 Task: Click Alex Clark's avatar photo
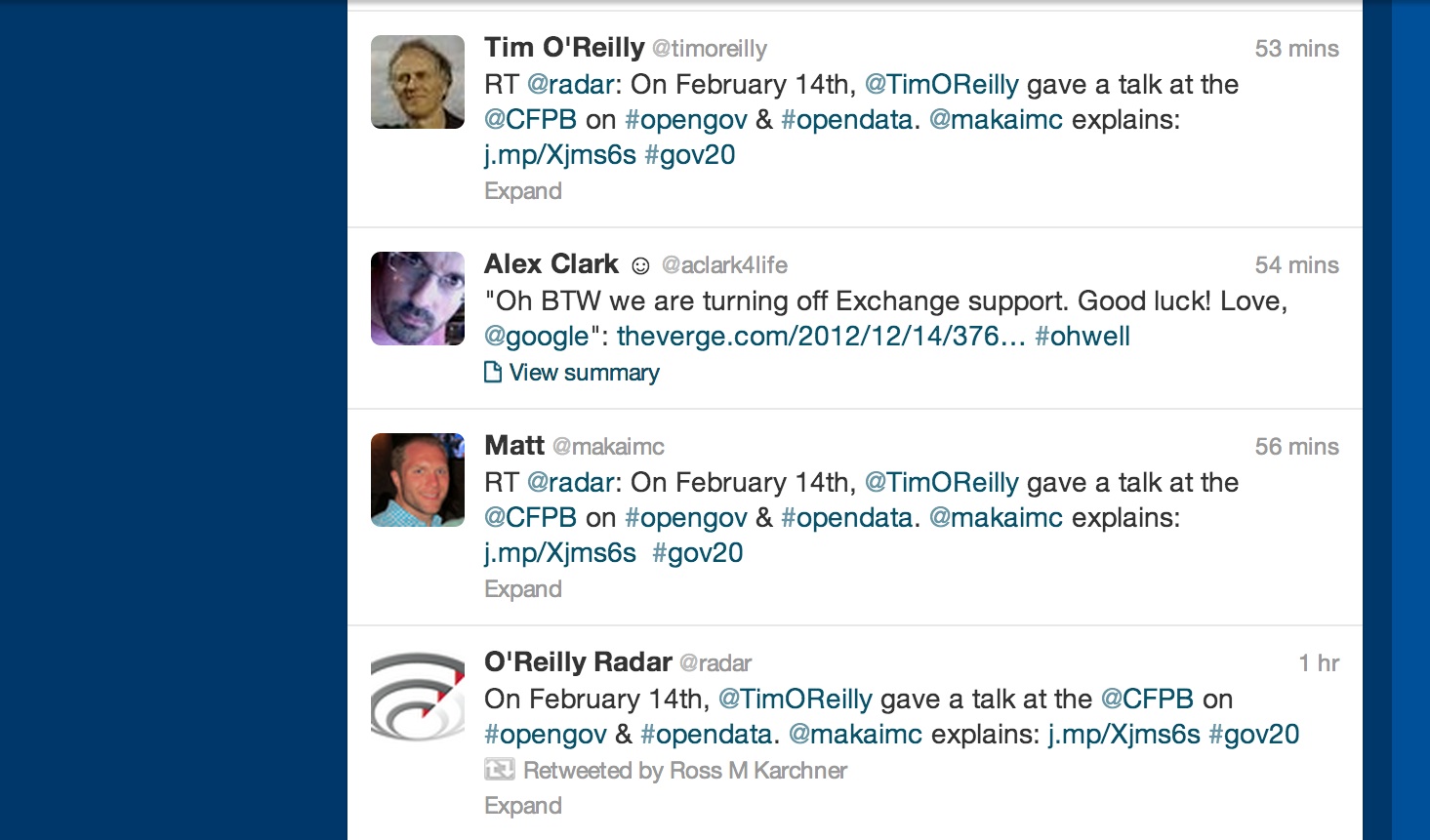(x=418, y=299)
